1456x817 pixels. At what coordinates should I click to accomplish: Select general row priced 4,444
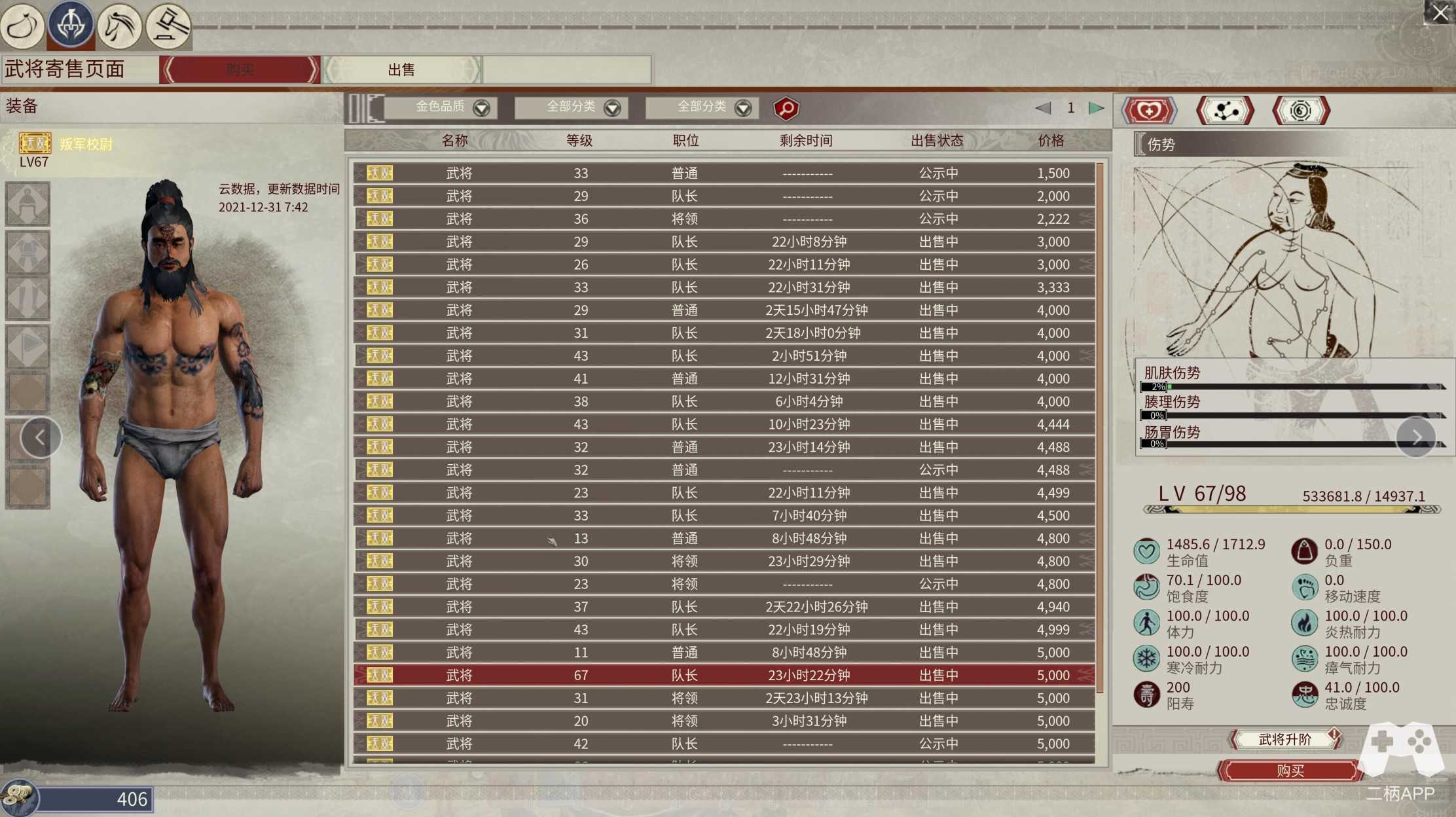tap(724, 424)
